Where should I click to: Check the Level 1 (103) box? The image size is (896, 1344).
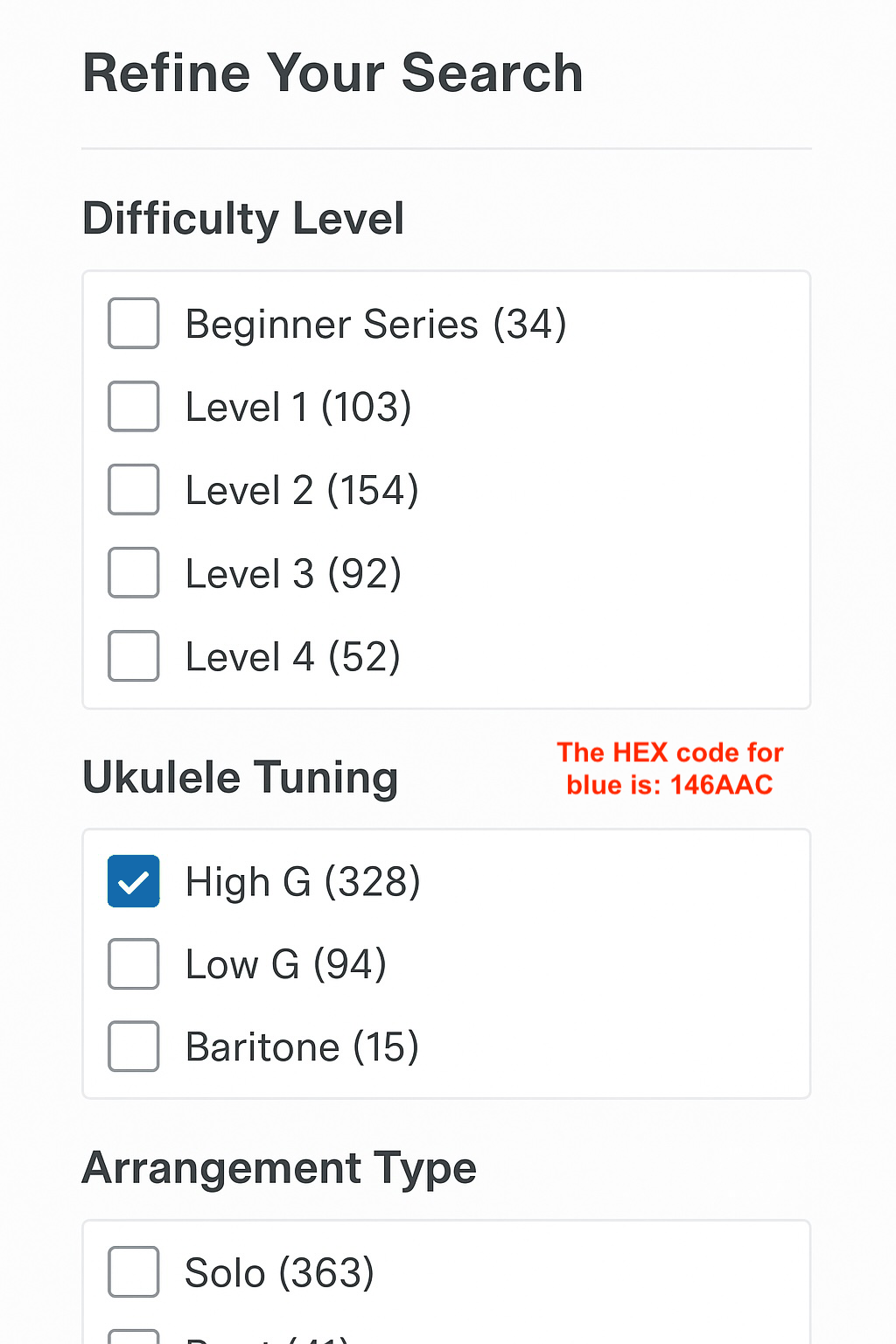coord(133,406)
